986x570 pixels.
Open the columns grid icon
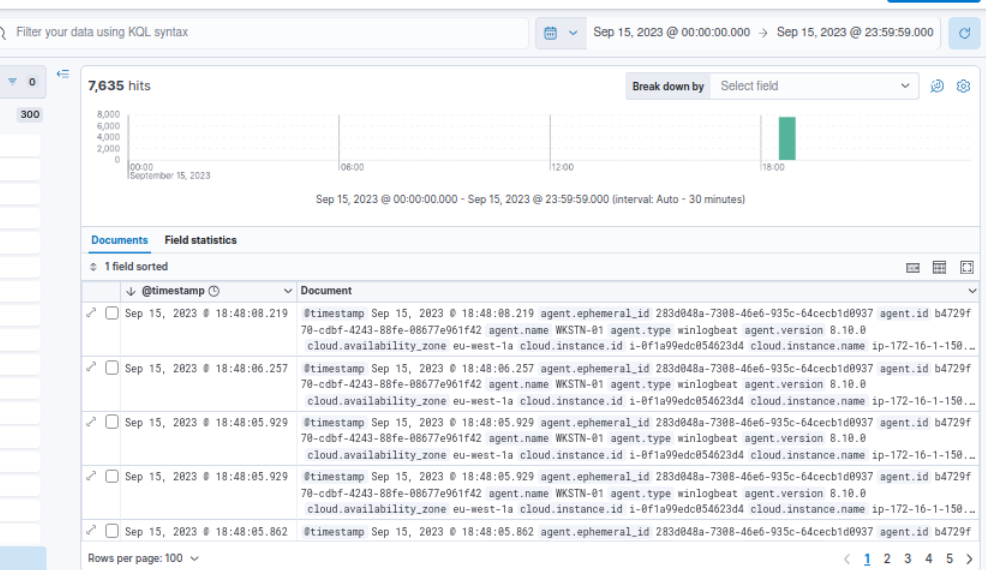[x=939, y=267]
